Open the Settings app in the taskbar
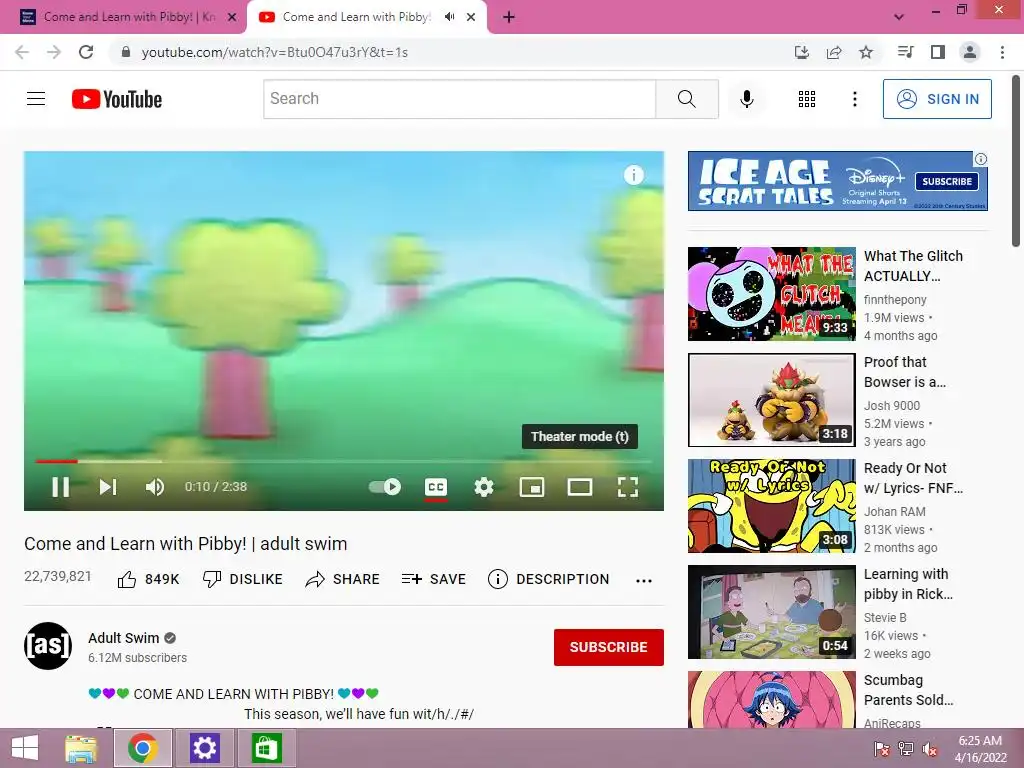The image size is (1024, 768). click(x=204, y=748)
